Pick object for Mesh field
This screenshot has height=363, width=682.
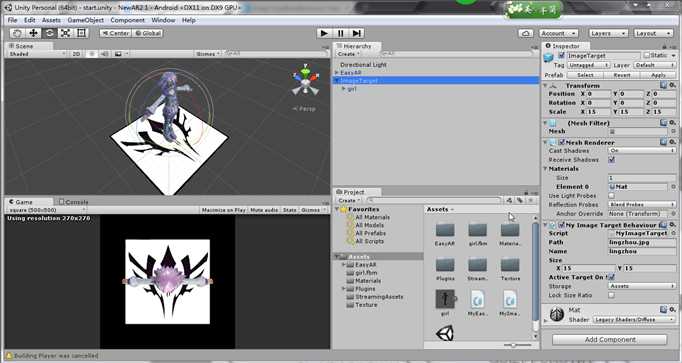pos(673,131)
